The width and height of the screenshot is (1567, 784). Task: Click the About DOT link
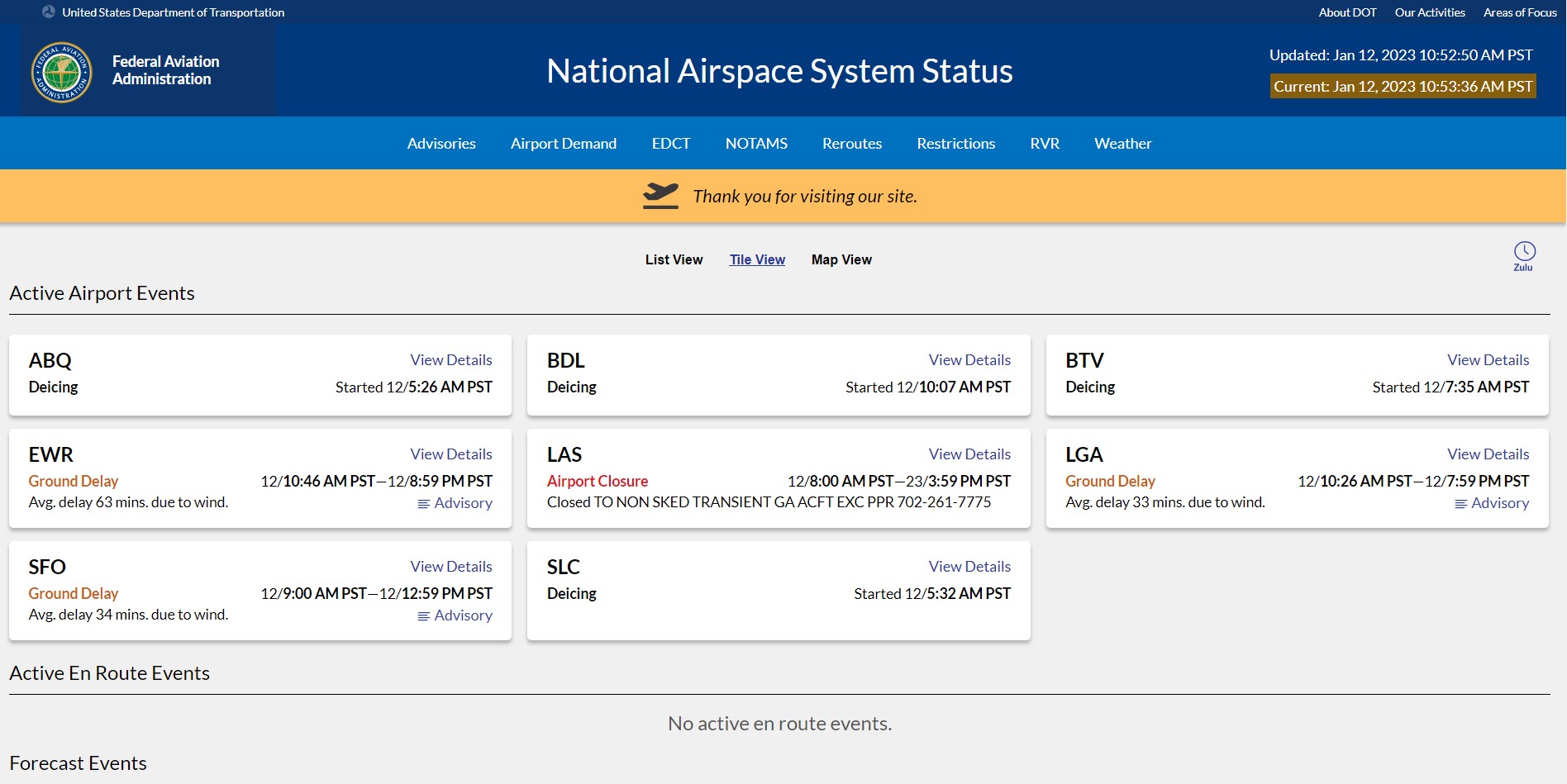(1347, 12)
